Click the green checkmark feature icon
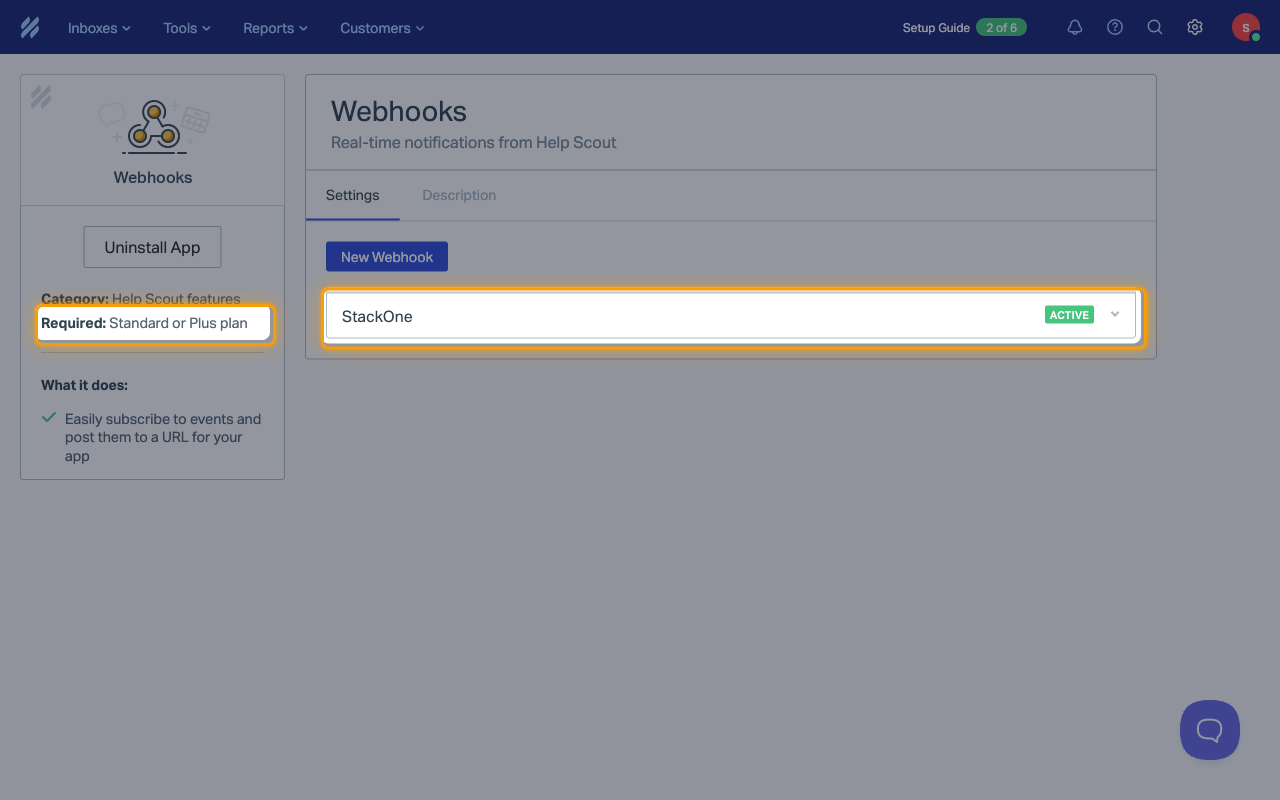This screenshot has height=800, width=1280. tap(49, 418)
